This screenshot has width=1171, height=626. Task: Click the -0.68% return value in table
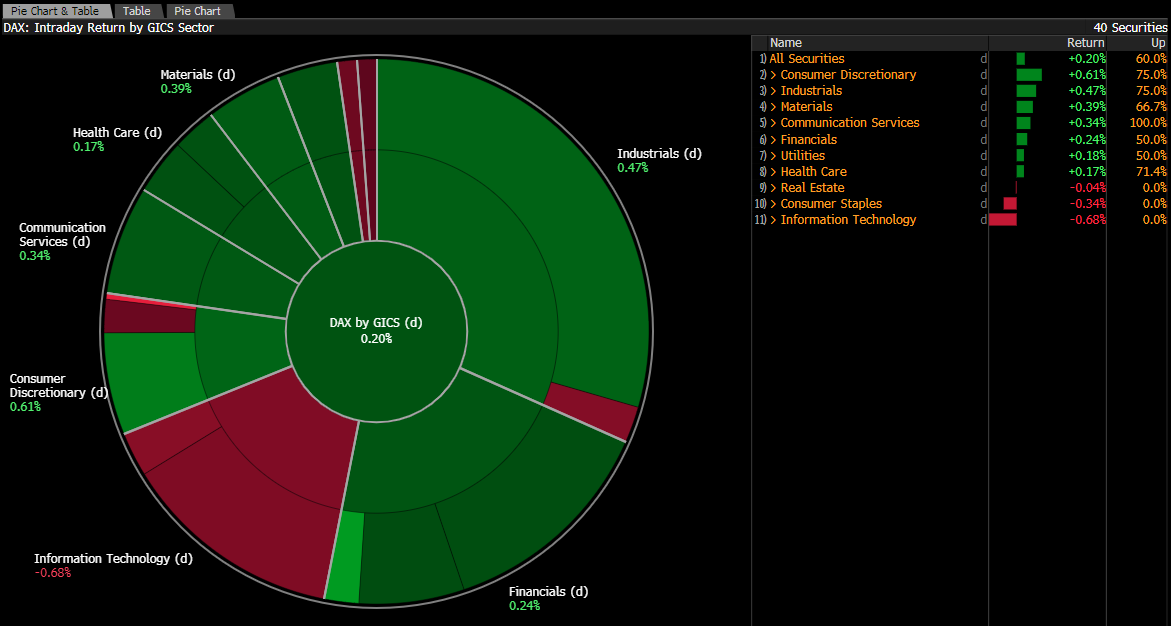point(1088,220)
